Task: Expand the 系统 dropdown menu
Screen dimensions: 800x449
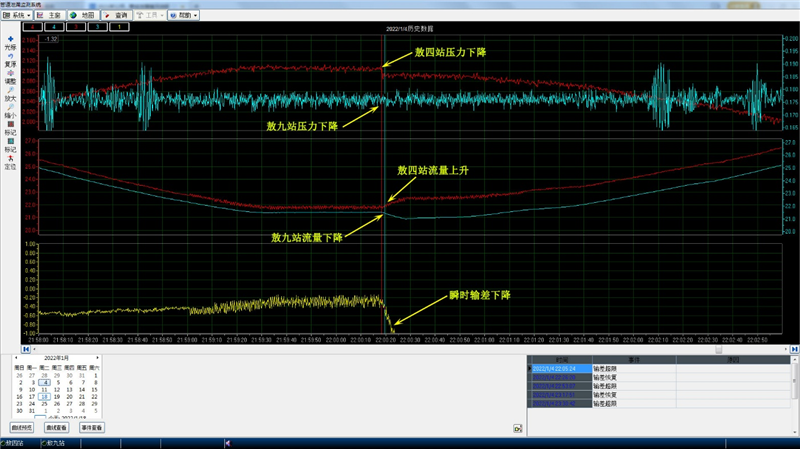Action: click(x=17, y=16)
